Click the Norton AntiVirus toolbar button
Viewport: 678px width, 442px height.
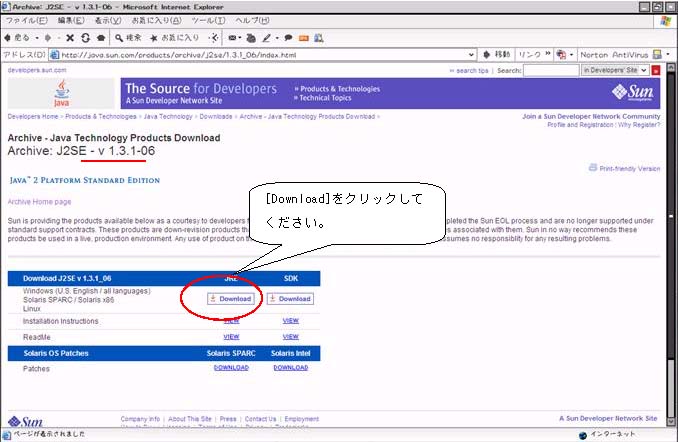611,54
